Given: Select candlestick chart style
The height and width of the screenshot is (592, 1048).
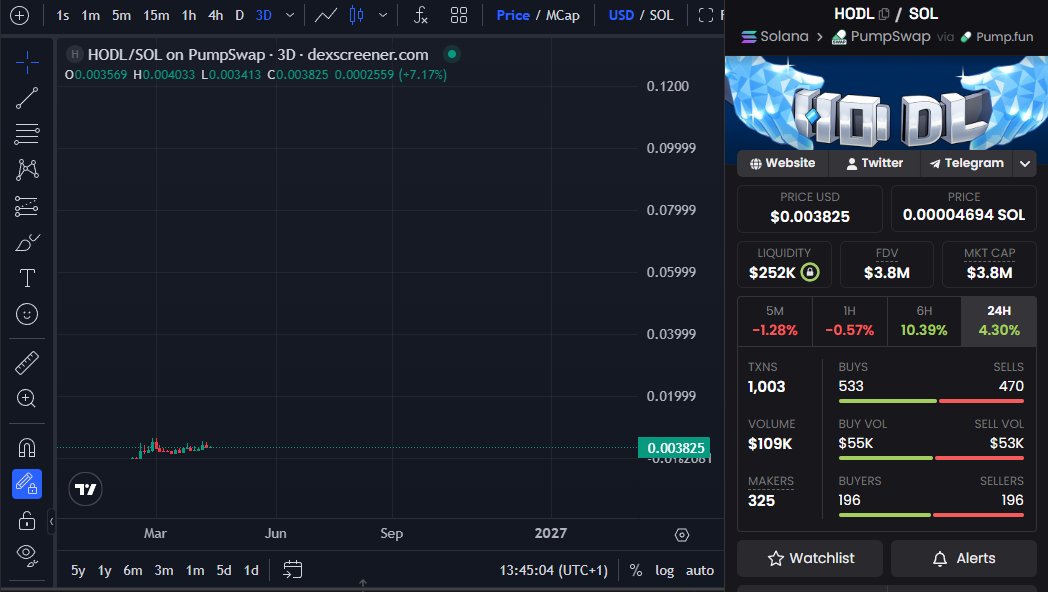Looking at the screenshot, I should [x=357, y=15].
